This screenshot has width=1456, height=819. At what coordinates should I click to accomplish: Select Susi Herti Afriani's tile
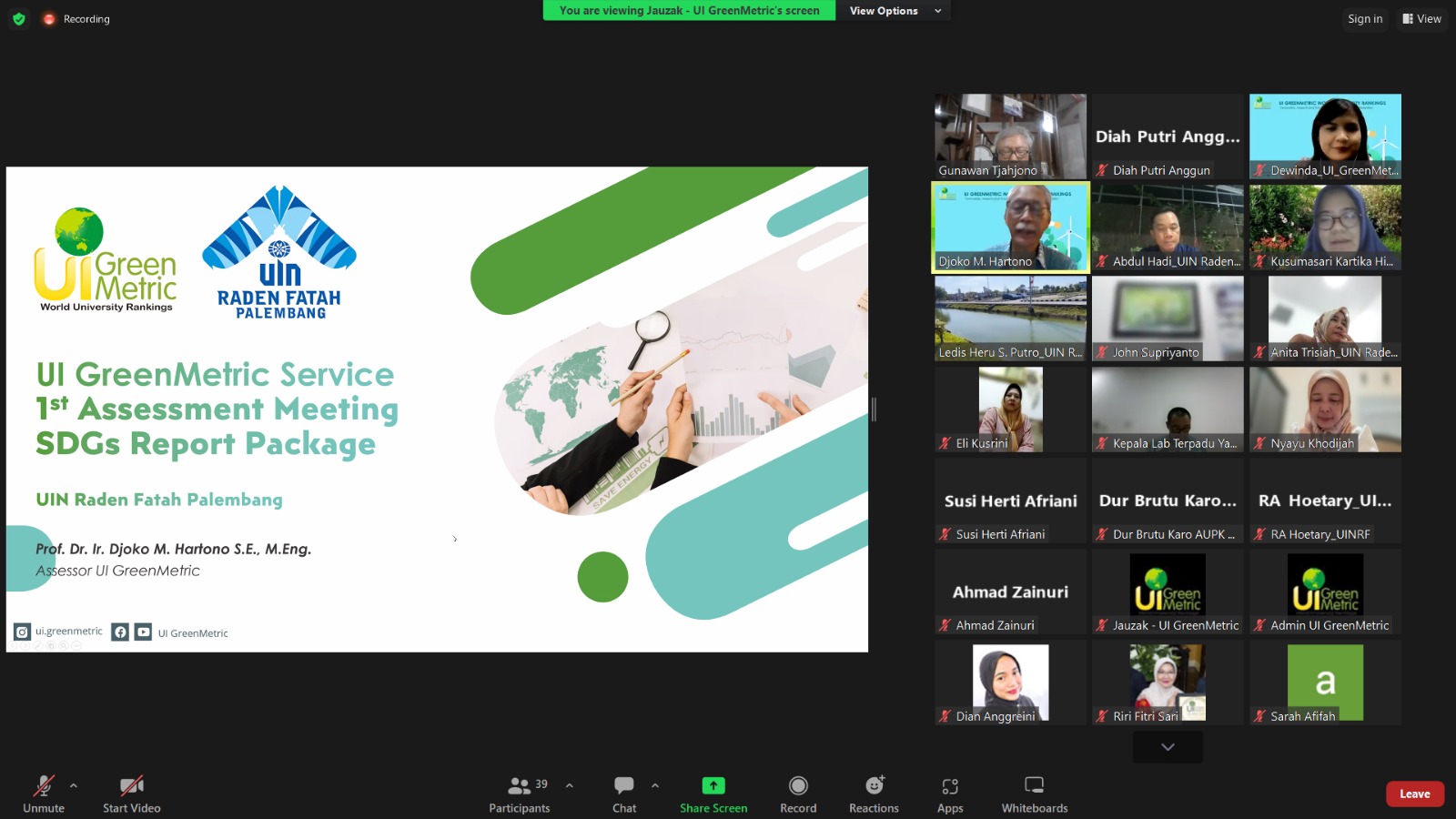point(1010,500)
